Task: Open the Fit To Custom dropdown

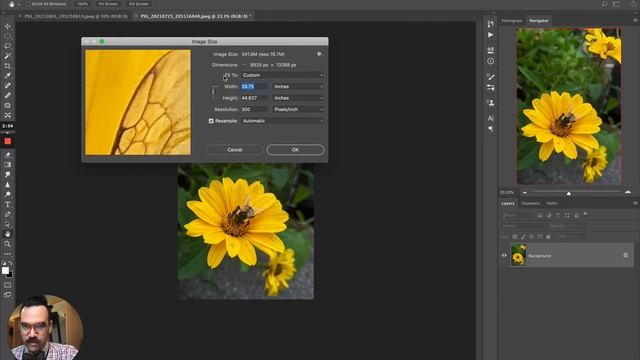Action: tap(282, 75)
